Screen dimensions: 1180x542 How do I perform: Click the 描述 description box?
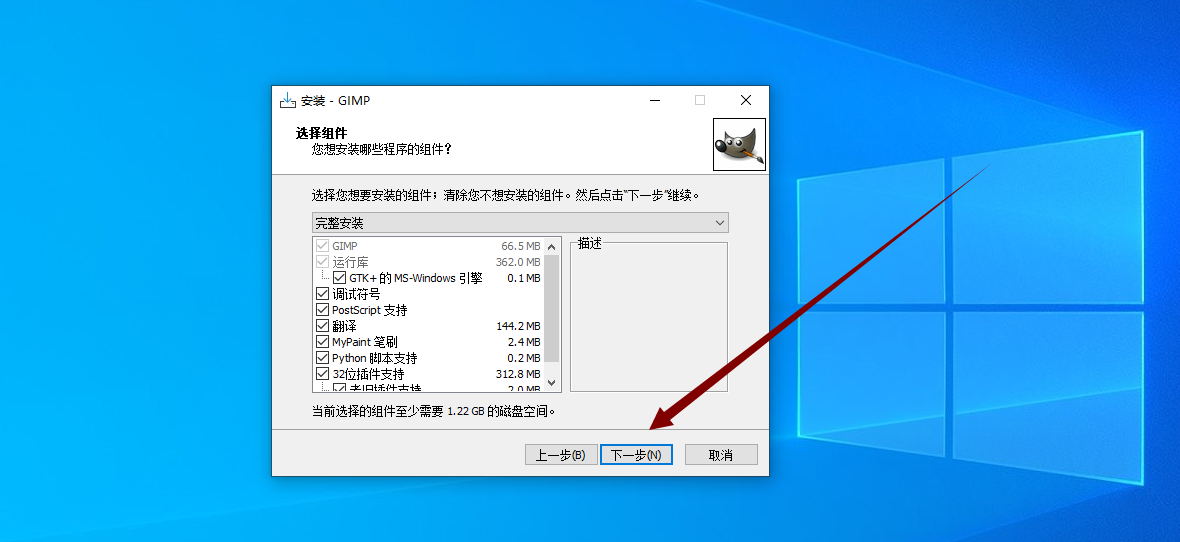[x=649, y=317]
